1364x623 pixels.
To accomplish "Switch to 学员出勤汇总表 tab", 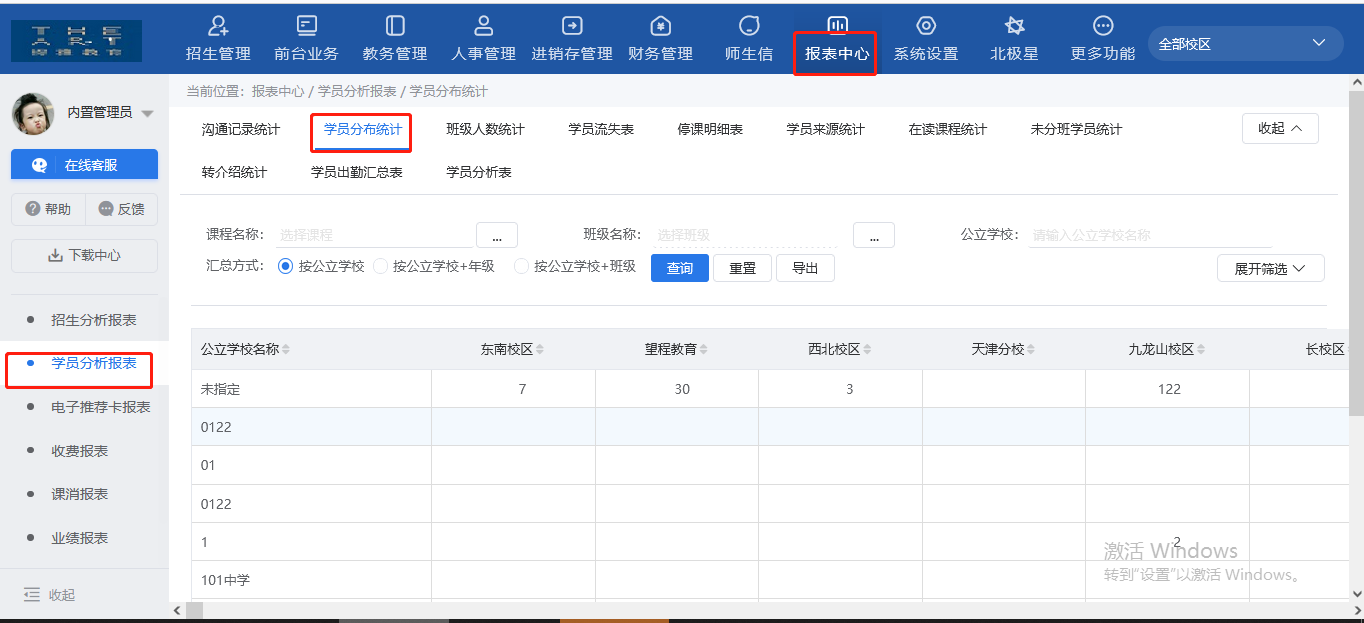I will click(x=357, y=173).
